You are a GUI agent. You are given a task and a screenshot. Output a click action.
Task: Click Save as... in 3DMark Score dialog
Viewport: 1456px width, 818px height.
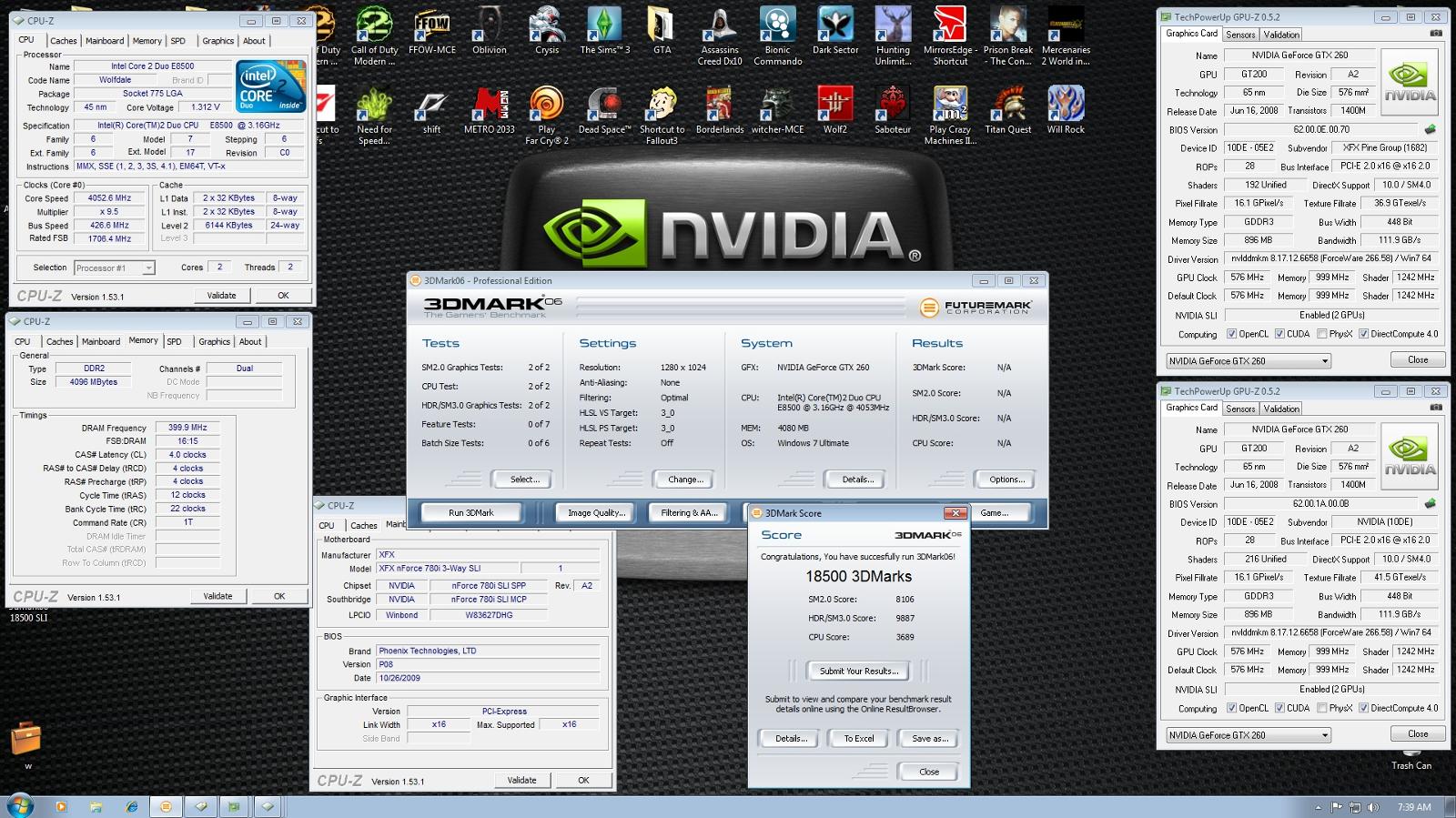(930, 739)
